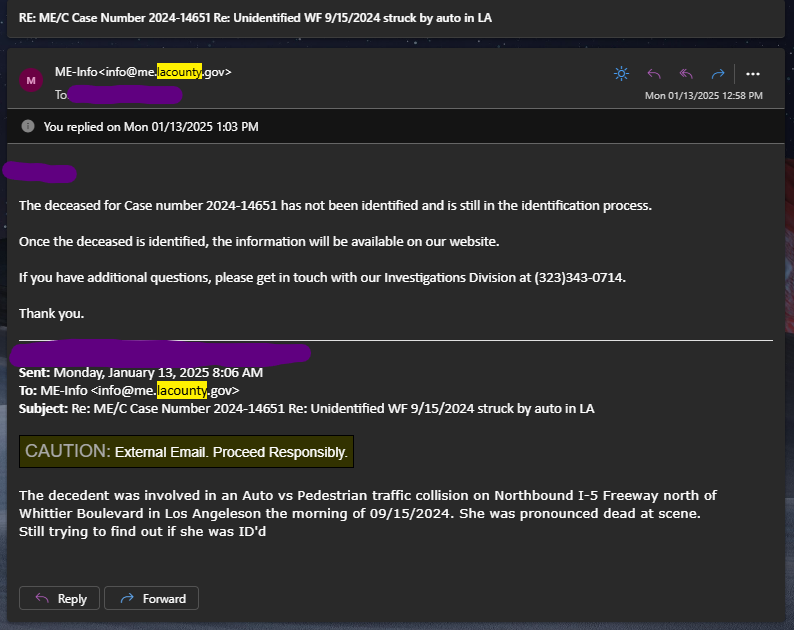Click the Mon 01/13/2025 12:58 PM timestamp
Image resolution: width=794 pixels, height=630 pixels.
(703, 96)
